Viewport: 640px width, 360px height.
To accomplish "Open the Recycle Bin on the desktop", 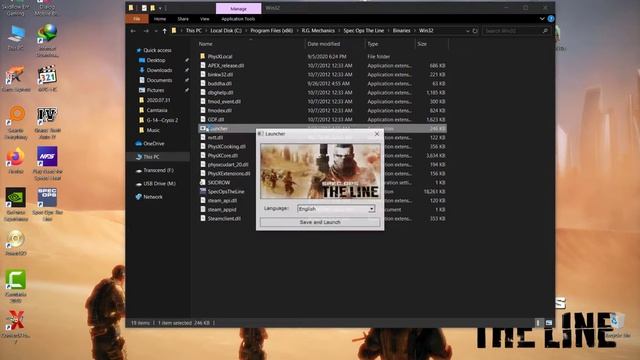I will tap(617, 325).
